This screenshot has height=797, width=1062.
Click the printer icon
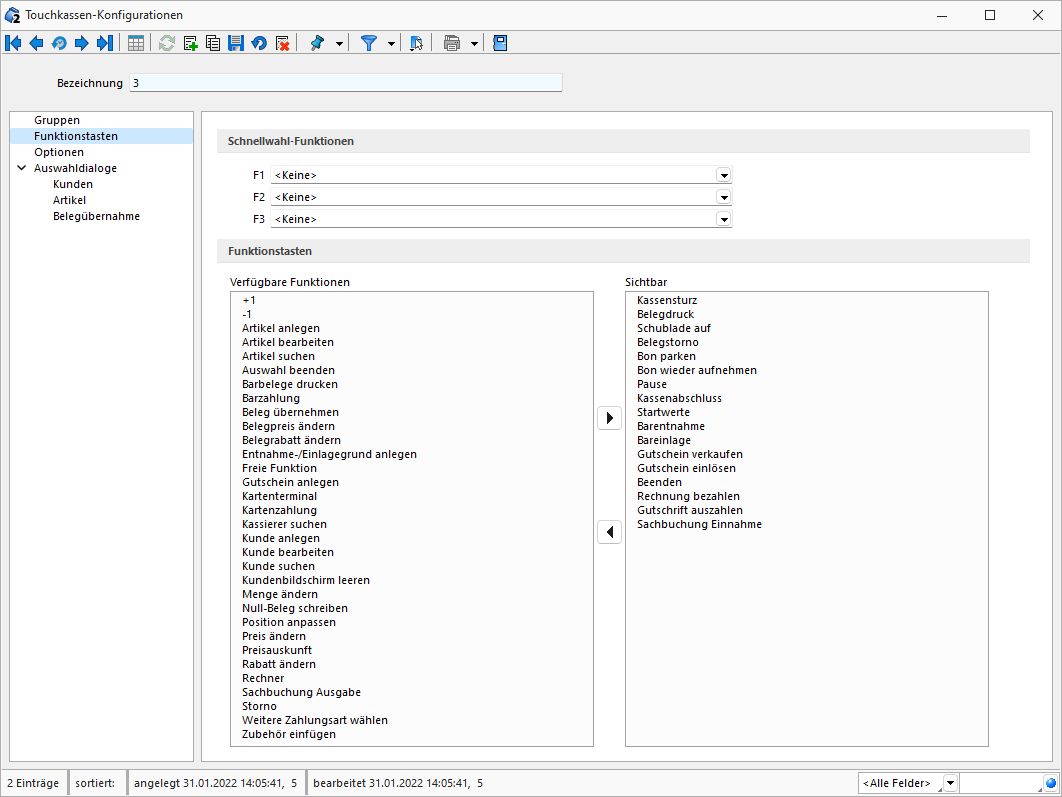tap(452, 43)
